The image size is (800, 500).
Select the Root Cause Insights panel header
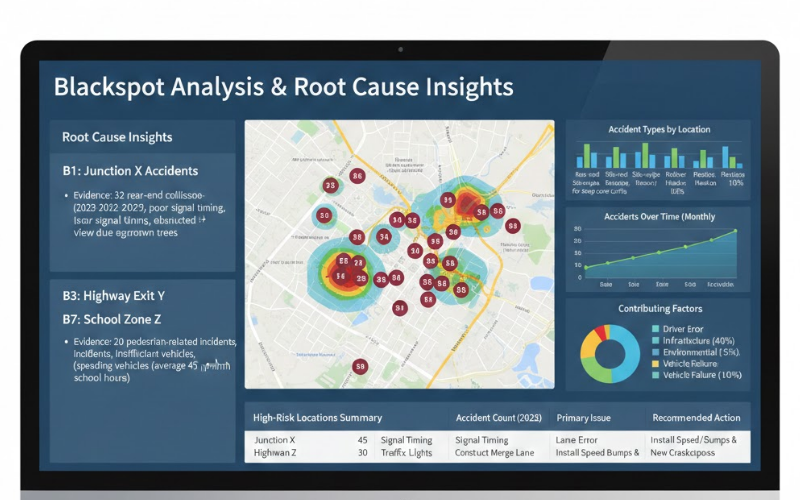(117, 137)
